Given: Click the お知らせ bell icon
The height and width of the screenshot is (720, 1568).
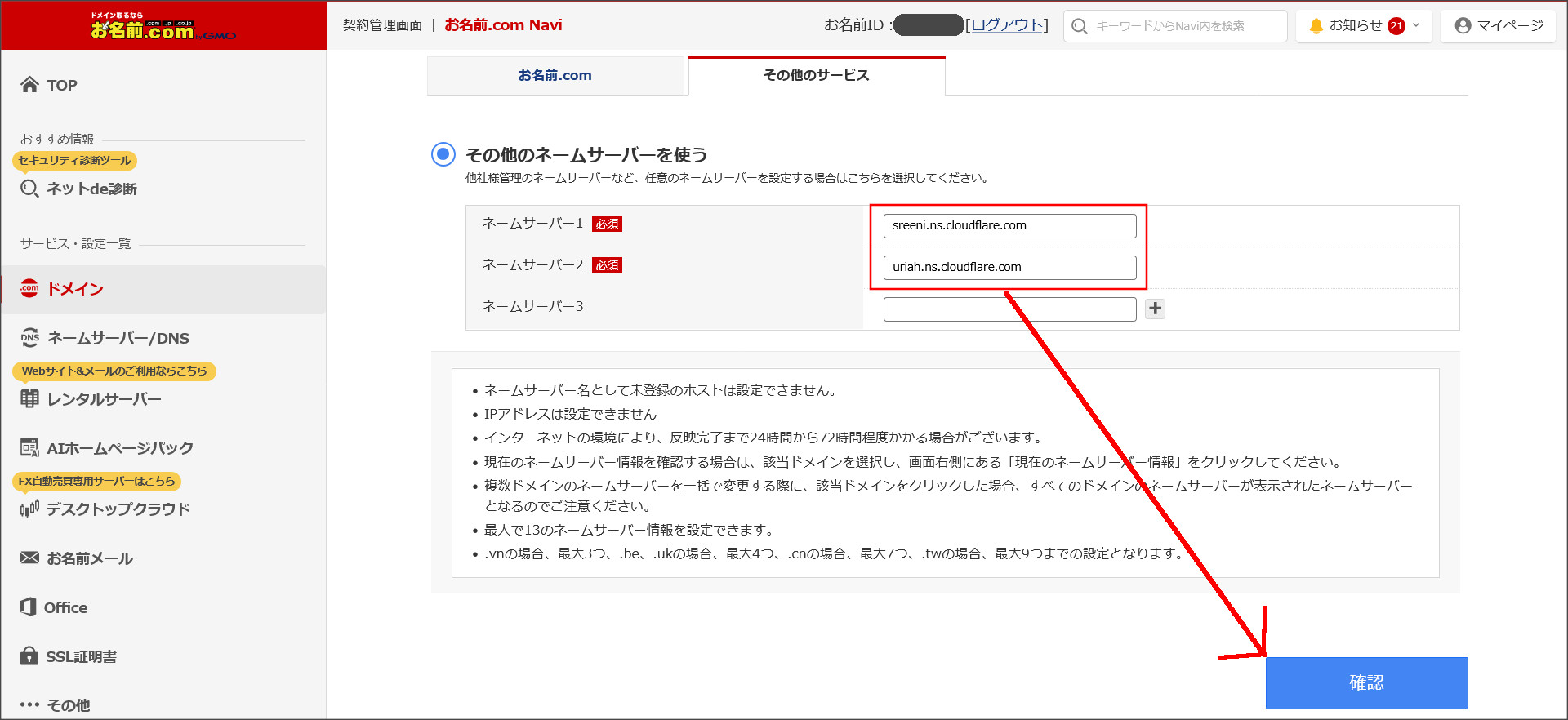Looking at the screenshot, I should (x=1316, y=26).
